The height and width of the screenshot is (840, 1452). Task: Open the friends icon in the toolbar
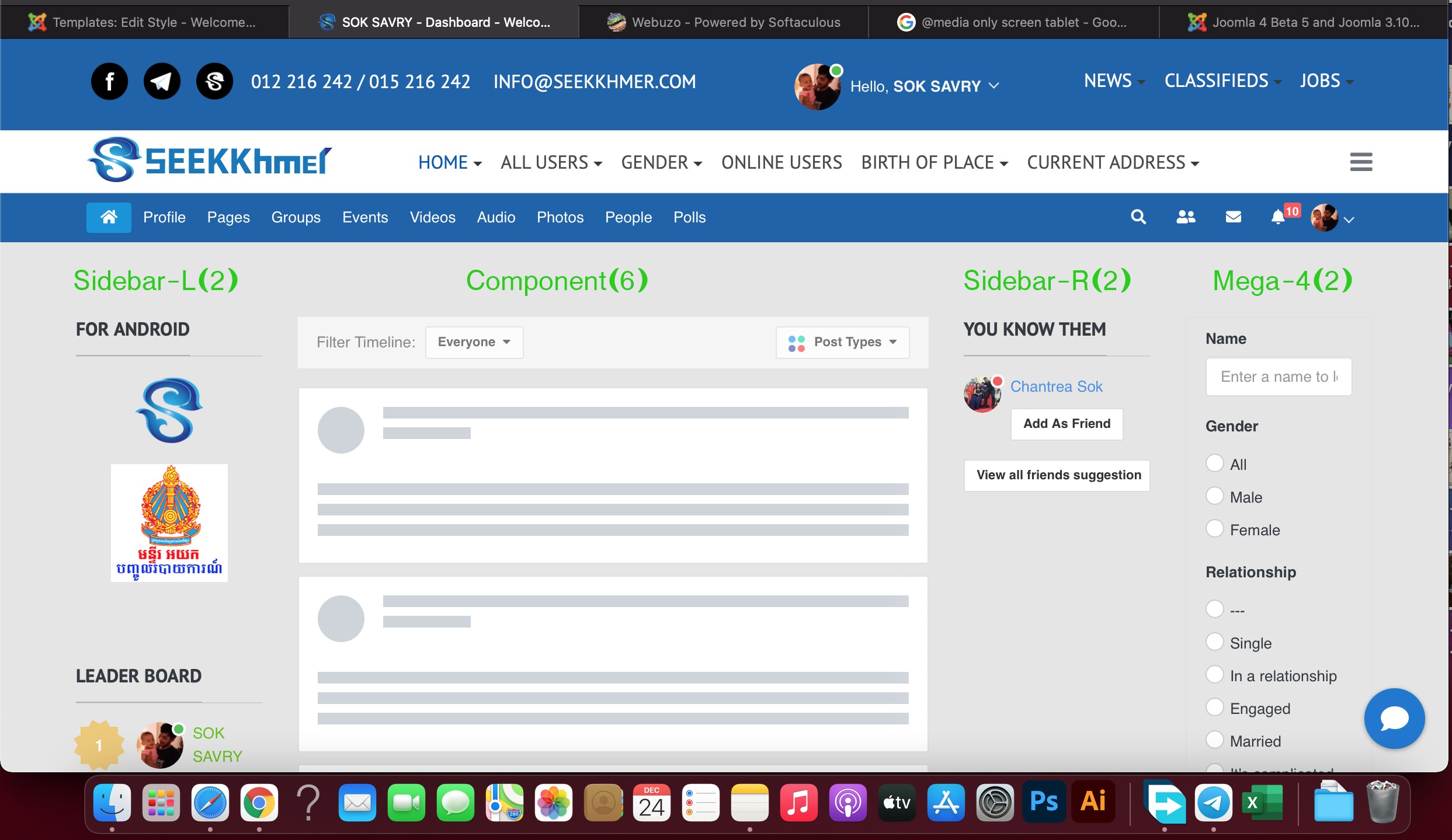pos(1186,217)
